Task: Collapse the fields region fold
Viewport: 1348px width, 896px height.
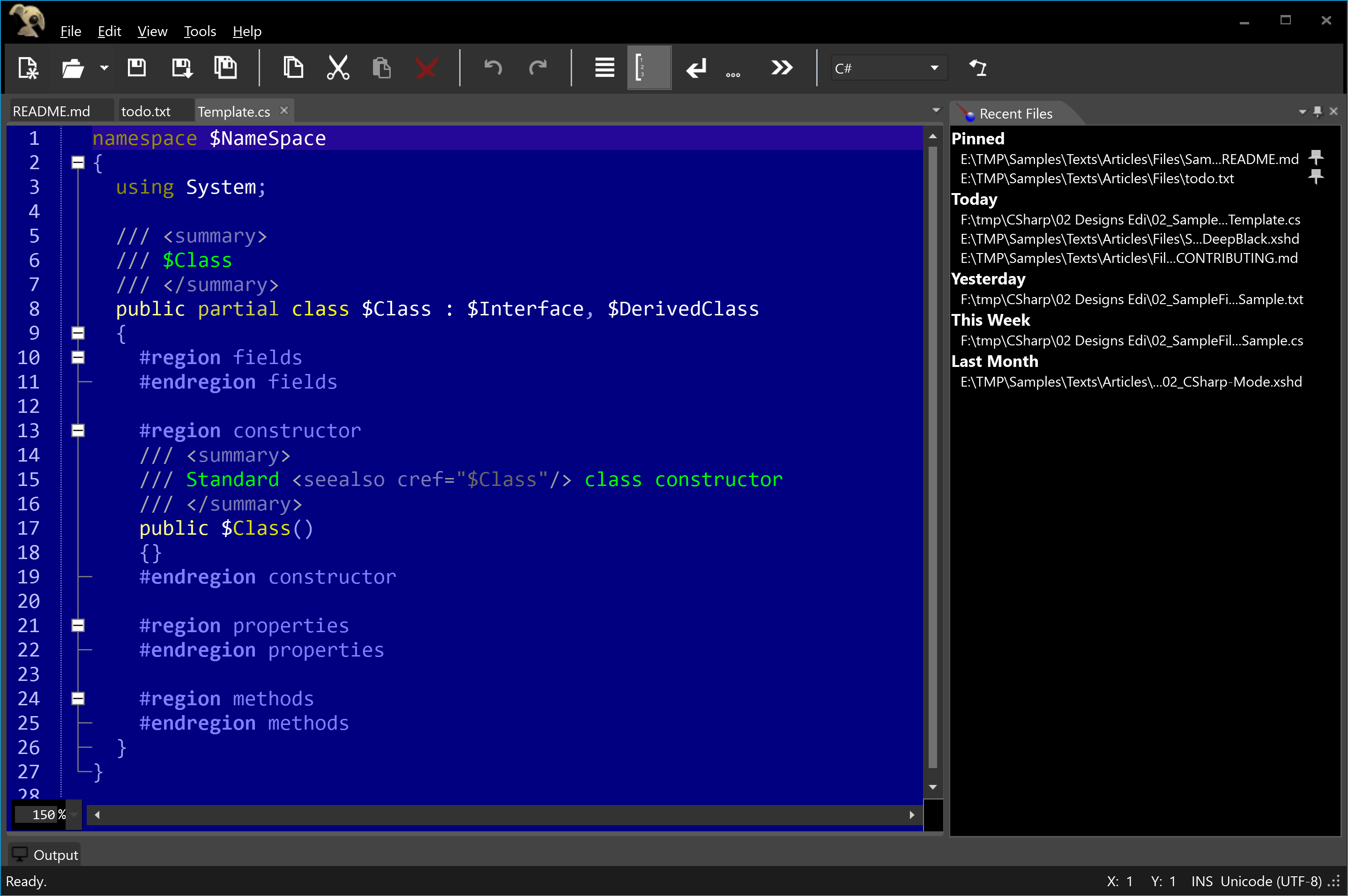Action: coord(78,358)
